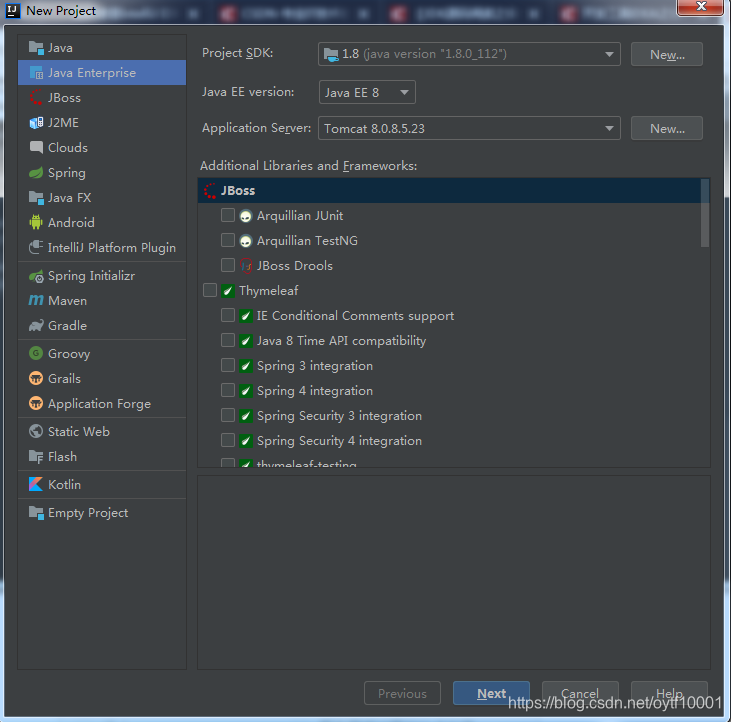731x722 pixels.
Task: Select the Static Web label
Action: pos(79,432)
